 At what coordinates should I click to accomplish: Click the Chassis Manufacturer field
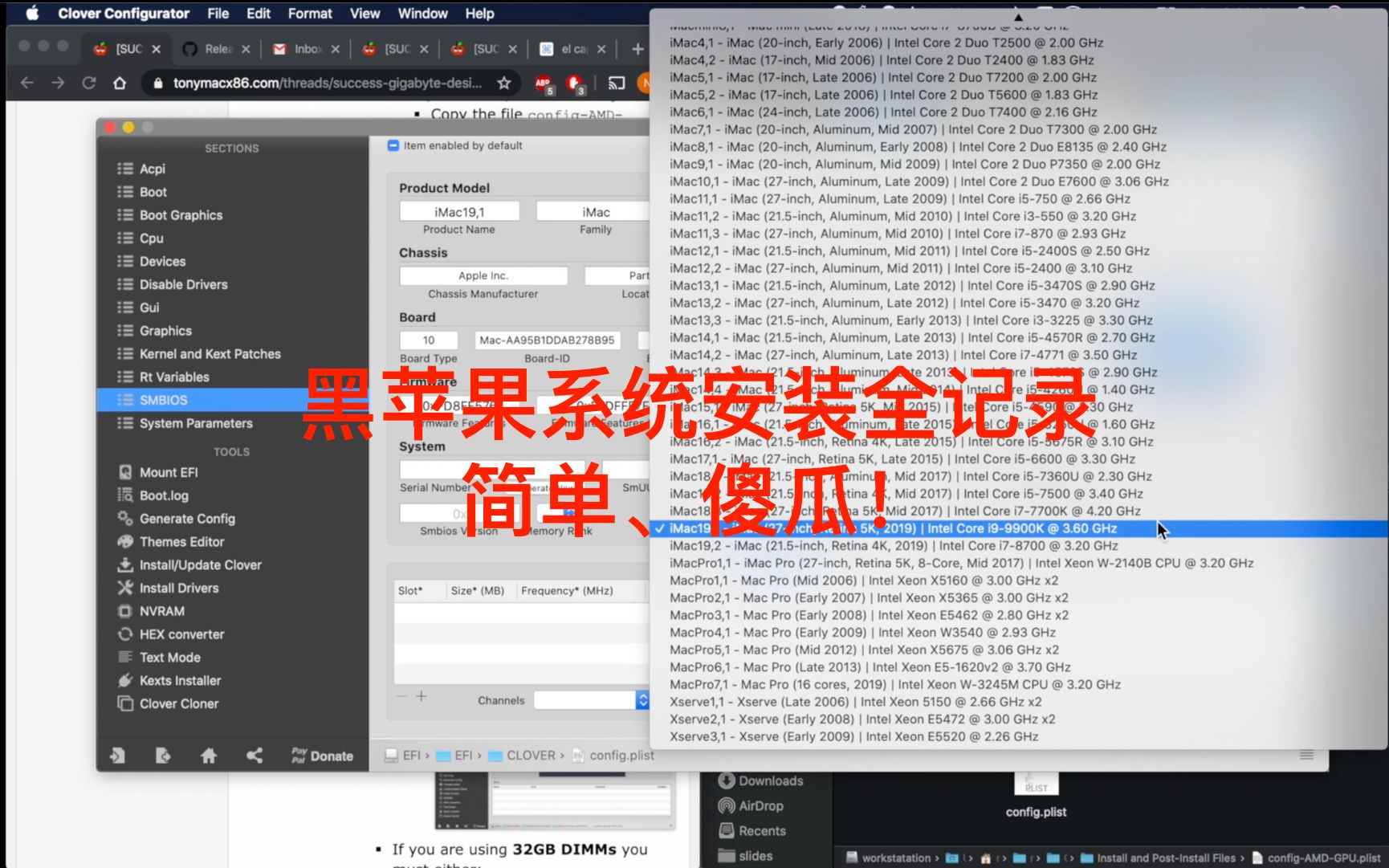(483, 275)
